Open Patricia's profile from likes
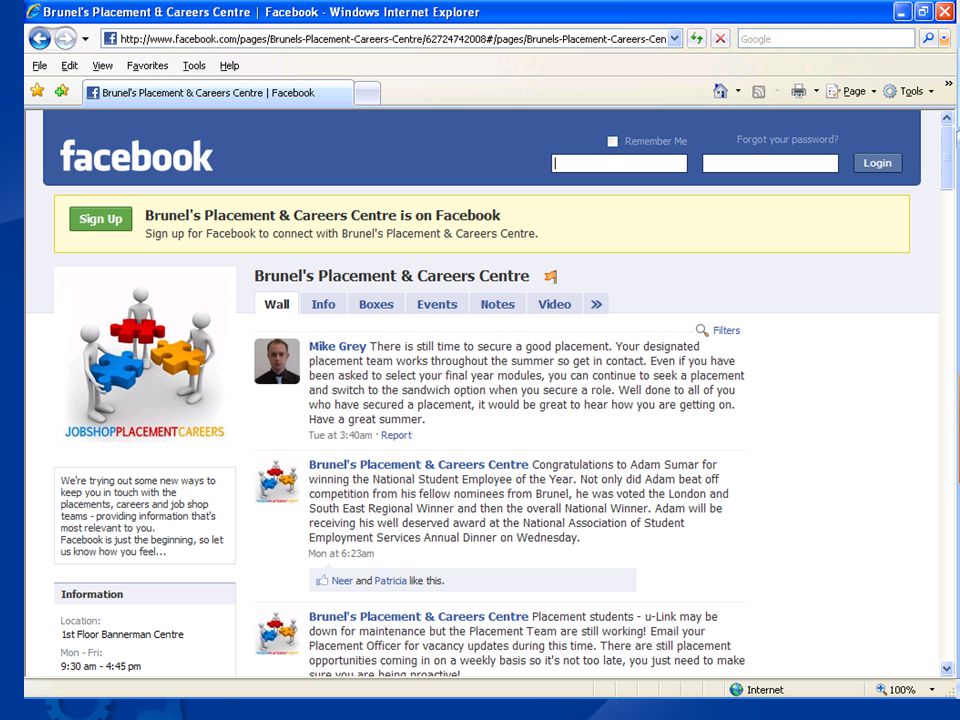Image resolution: width=960 pixels, height=720 pixels. (390, 580)
